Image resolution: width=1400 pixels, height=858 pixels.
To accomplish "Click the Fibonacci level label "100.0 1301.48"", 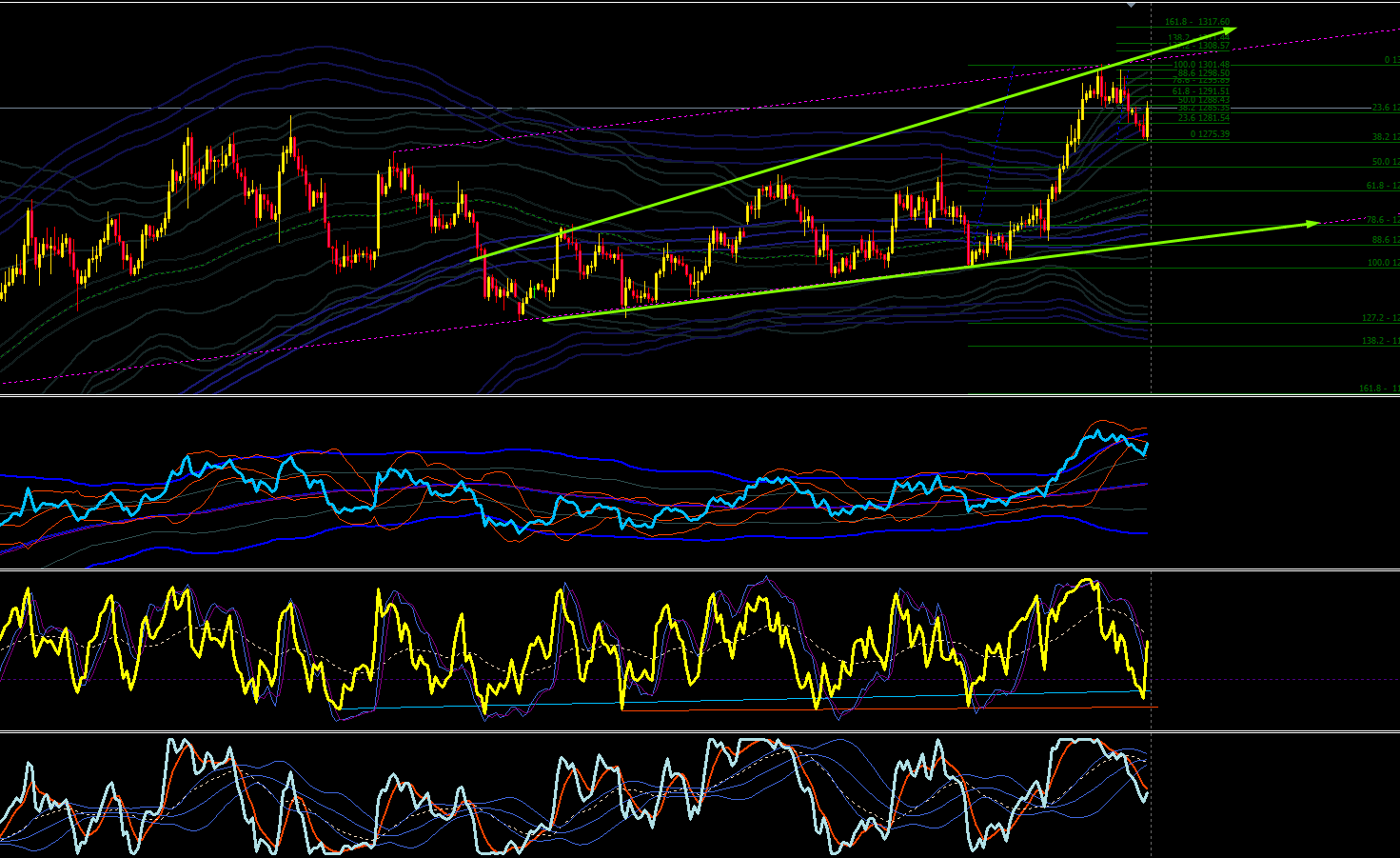I will tap(1201, 65).
